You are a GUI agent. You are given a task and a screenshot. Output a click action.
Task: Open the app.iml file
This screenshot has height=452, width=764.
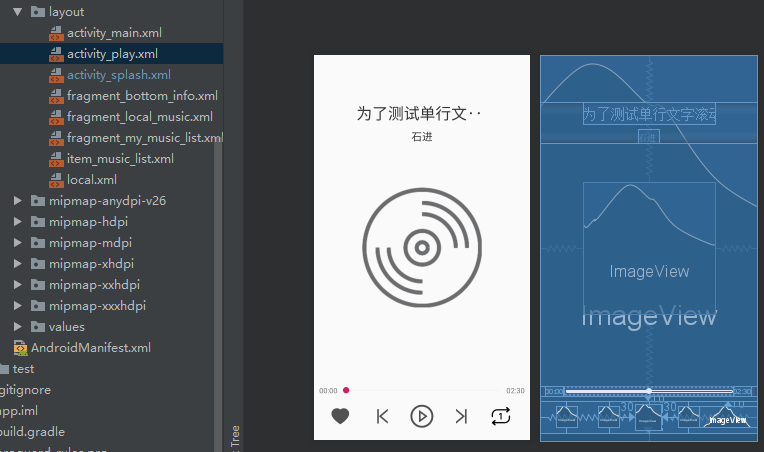(x=19, y=411)
